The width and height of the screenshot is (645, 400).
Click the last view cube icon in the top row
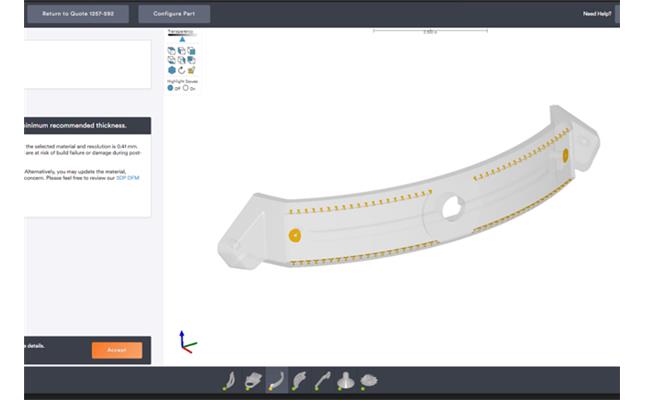191,50
